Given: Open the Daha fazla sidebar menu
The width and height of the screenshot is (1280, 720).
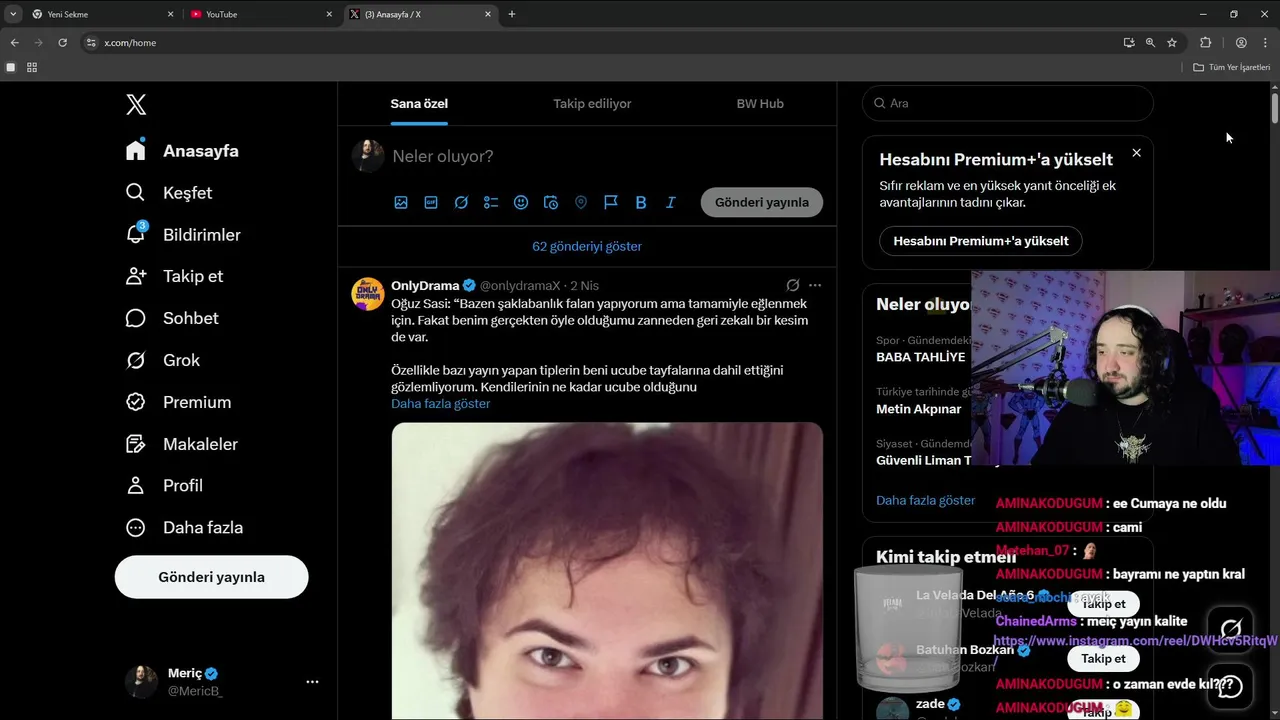Looking at the screenshot, I should (x=184, y=527).
